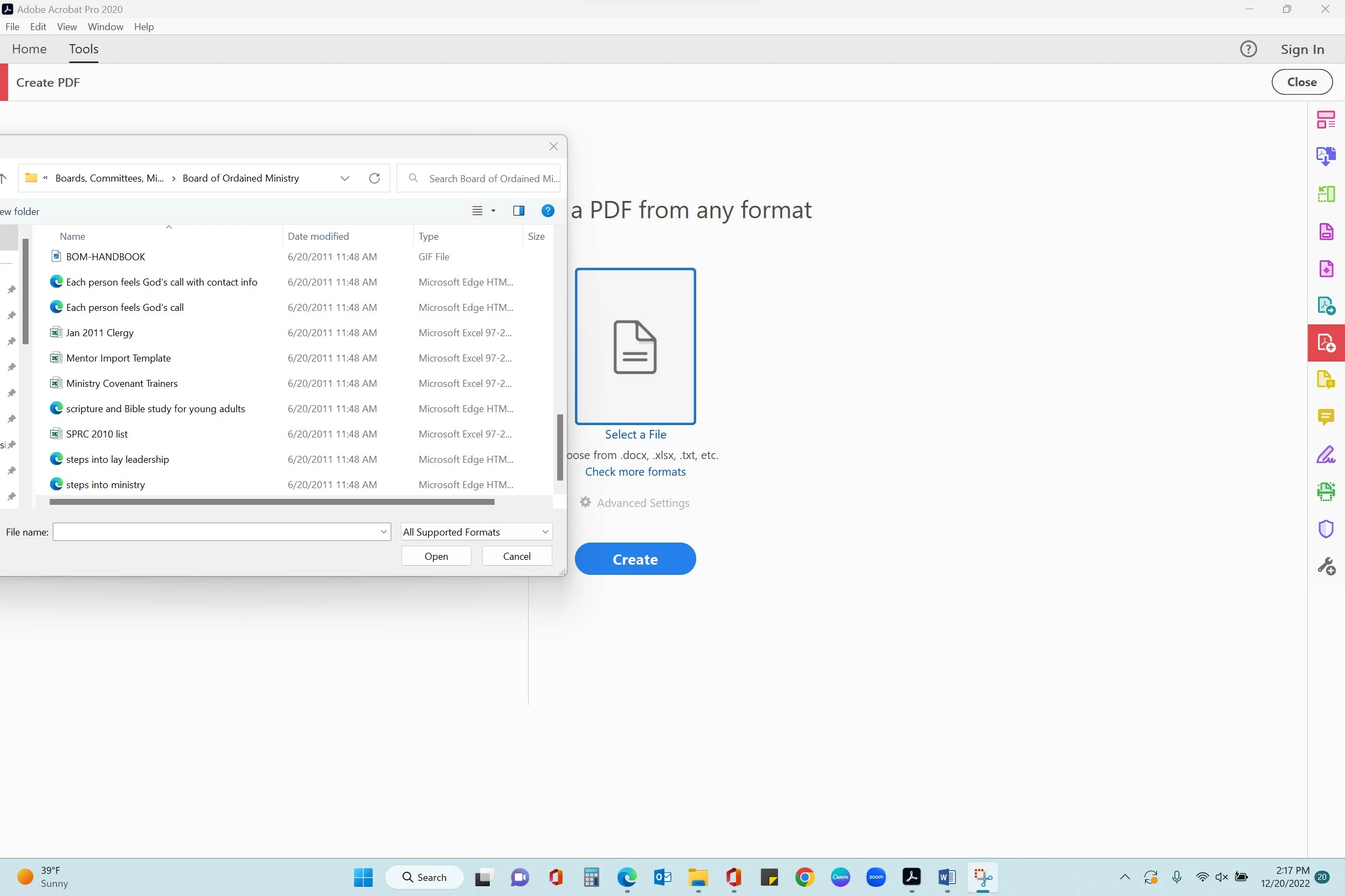Open Zoom from the taskbar
1345x896 pixels.
[x=875, y=877]
